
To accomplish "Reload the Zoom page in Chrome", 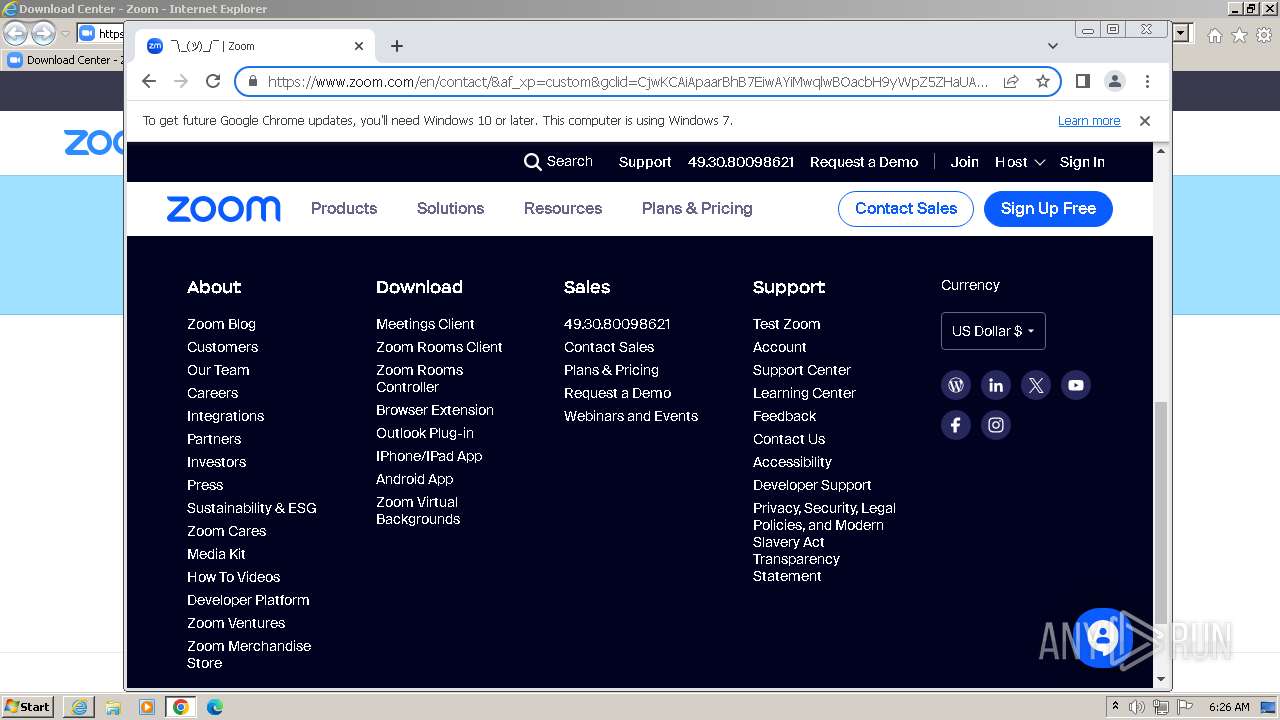I will pos(213,81).
